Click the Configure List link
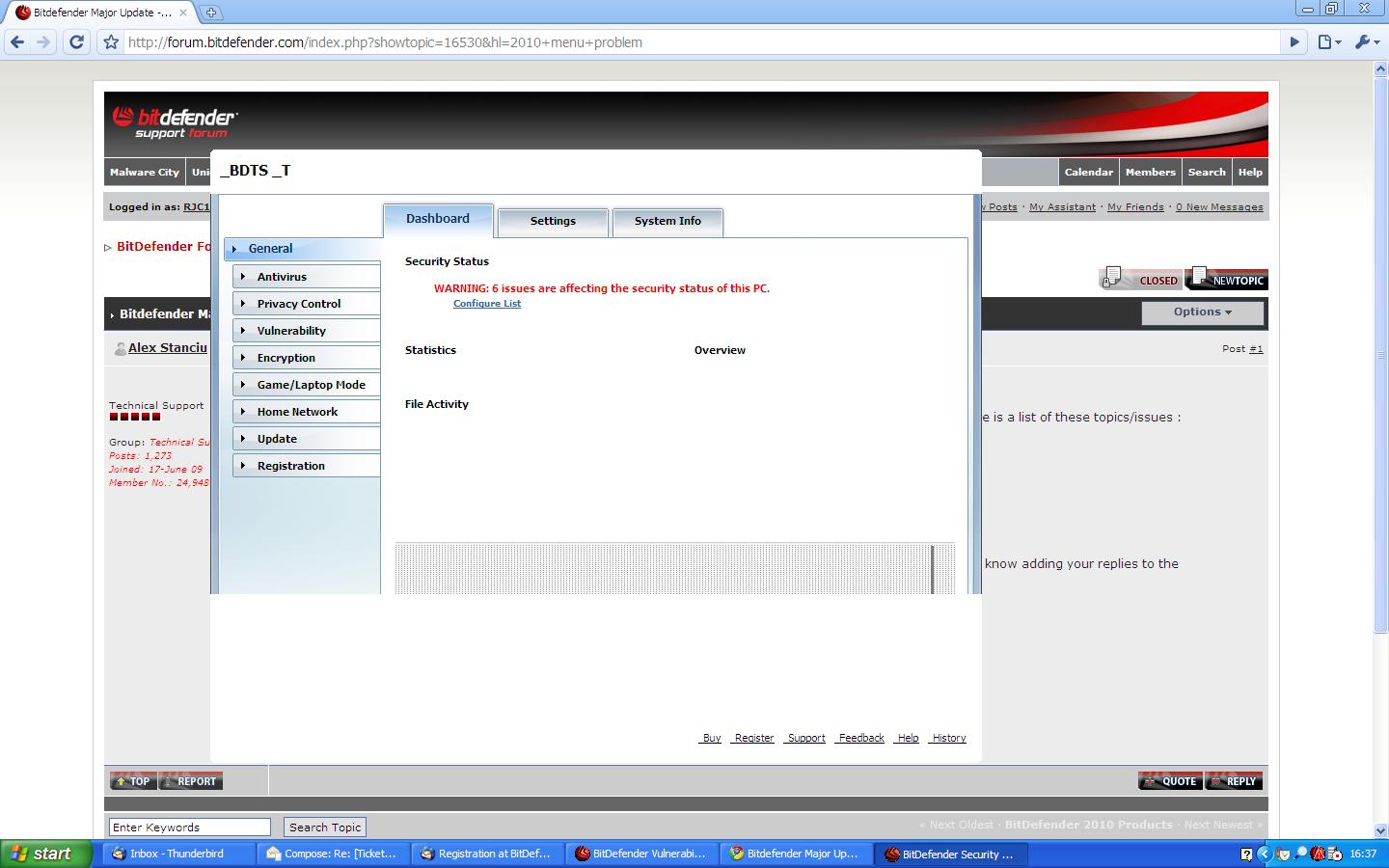The height and width of the screenshot is (868, 1389). (x=487, y=304)
